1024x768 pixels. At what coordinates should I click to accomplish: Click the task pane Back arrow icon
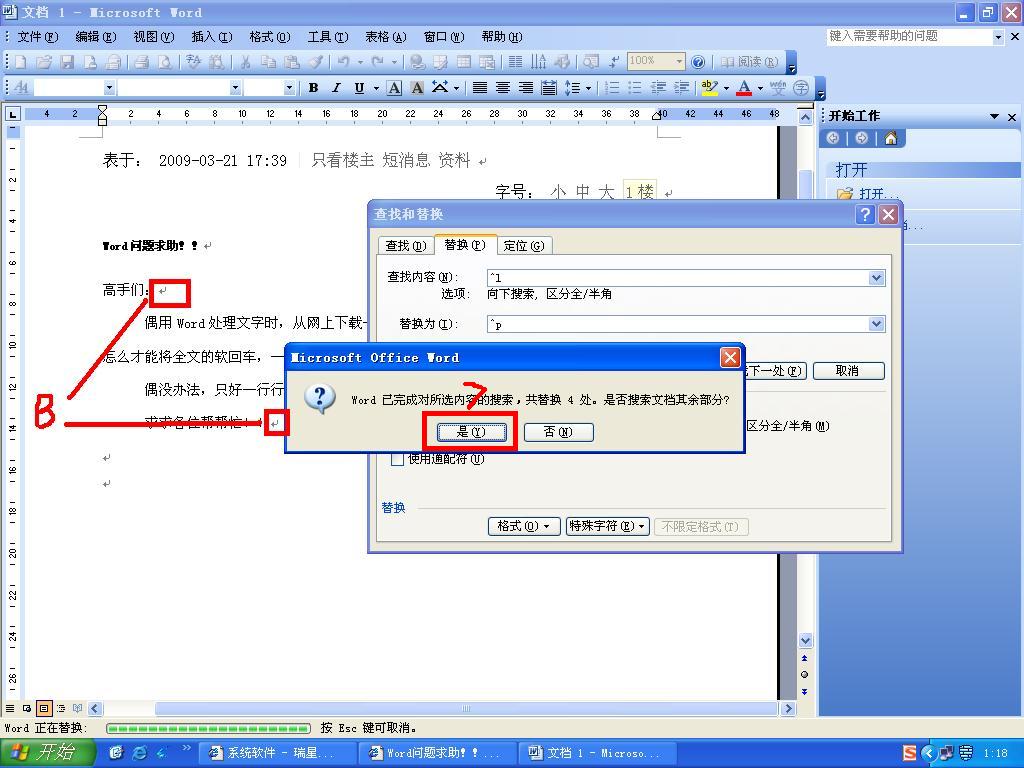(x=833, y=138)
